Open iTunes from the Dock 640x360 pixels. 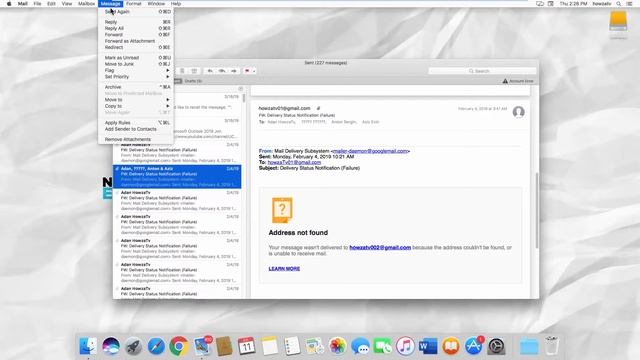tap(405, 346)
